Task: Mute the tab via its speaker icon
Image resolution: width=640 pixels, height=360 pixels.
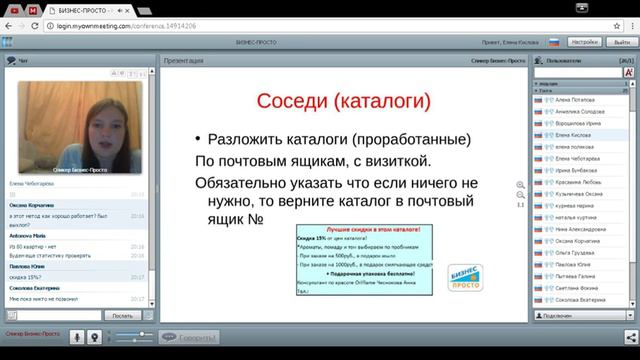Action: click(120, 11)
